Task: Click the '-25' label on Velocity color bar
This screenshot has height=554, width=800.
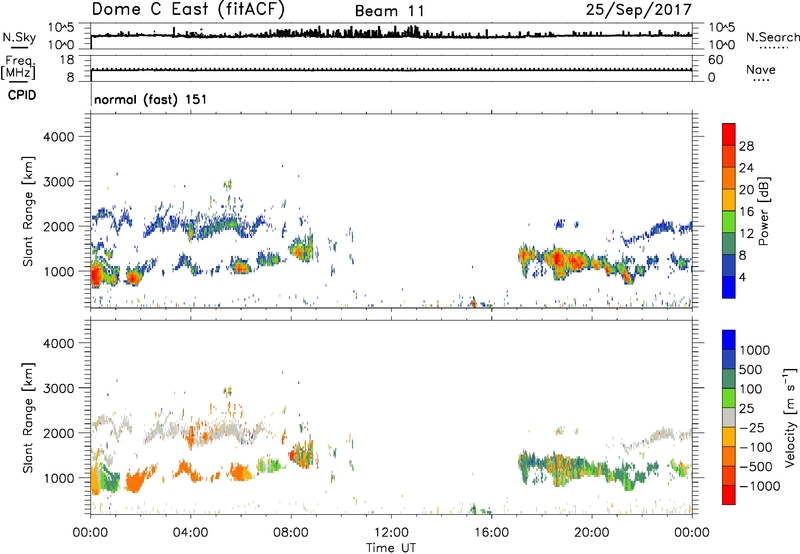Action: [751, 427]
